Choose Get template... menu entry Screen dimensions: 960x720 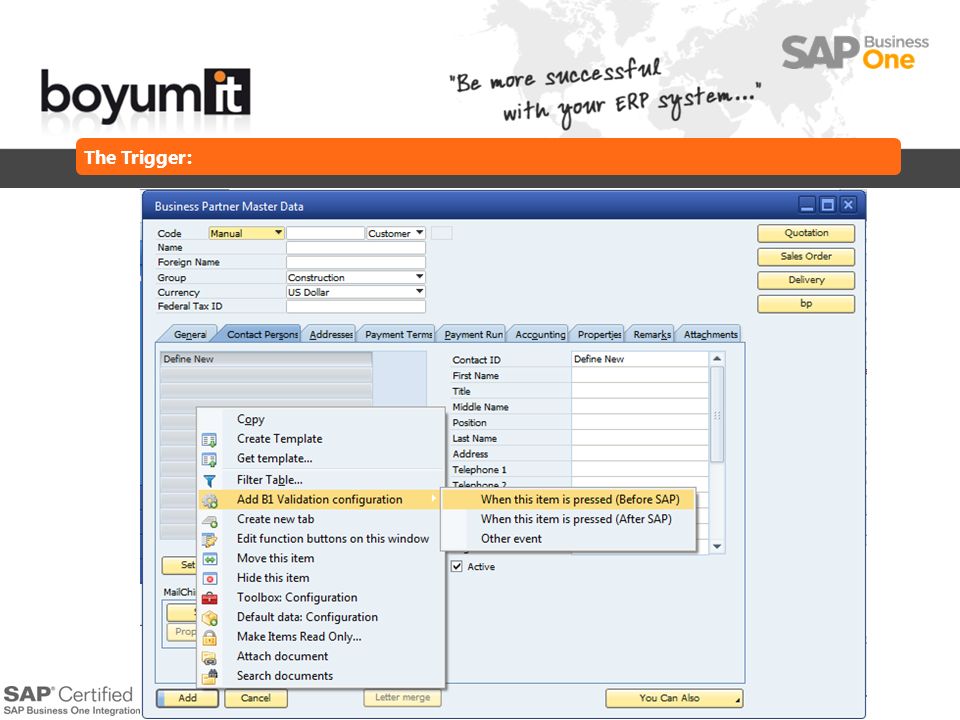tap(274, 459)
